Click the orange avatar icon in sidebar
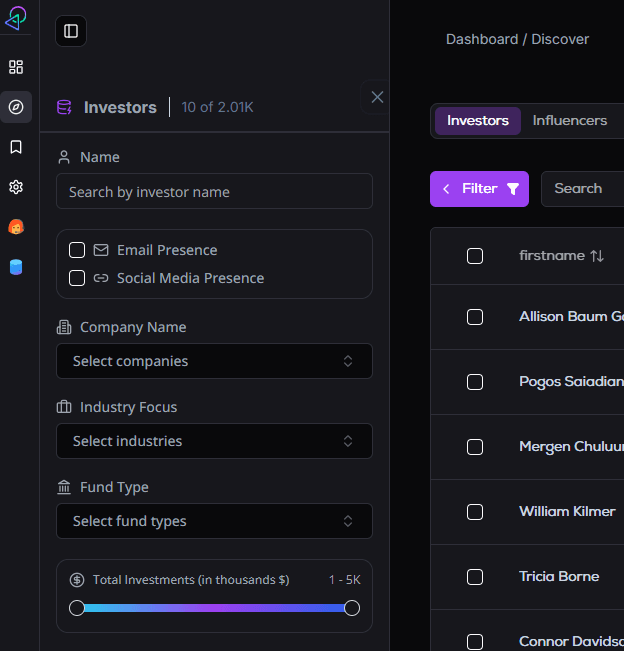The height and width of the screenshot is (651, 624). (16, 227)
